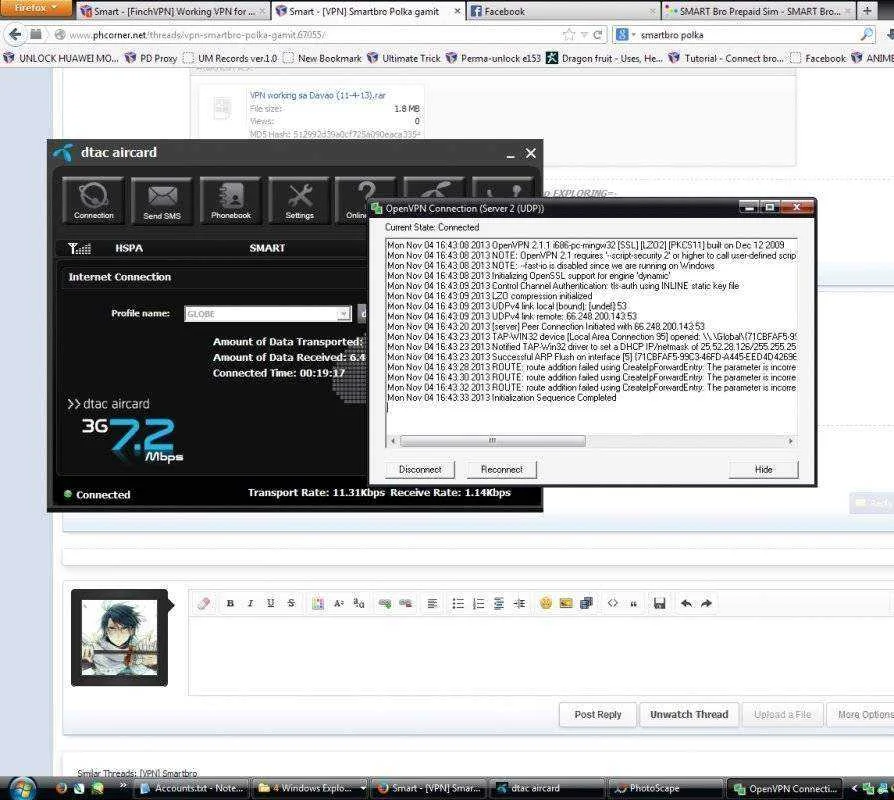Open a new Firefox tab
The height and width of the screenshot is (800, 894).
coord(867,10)
